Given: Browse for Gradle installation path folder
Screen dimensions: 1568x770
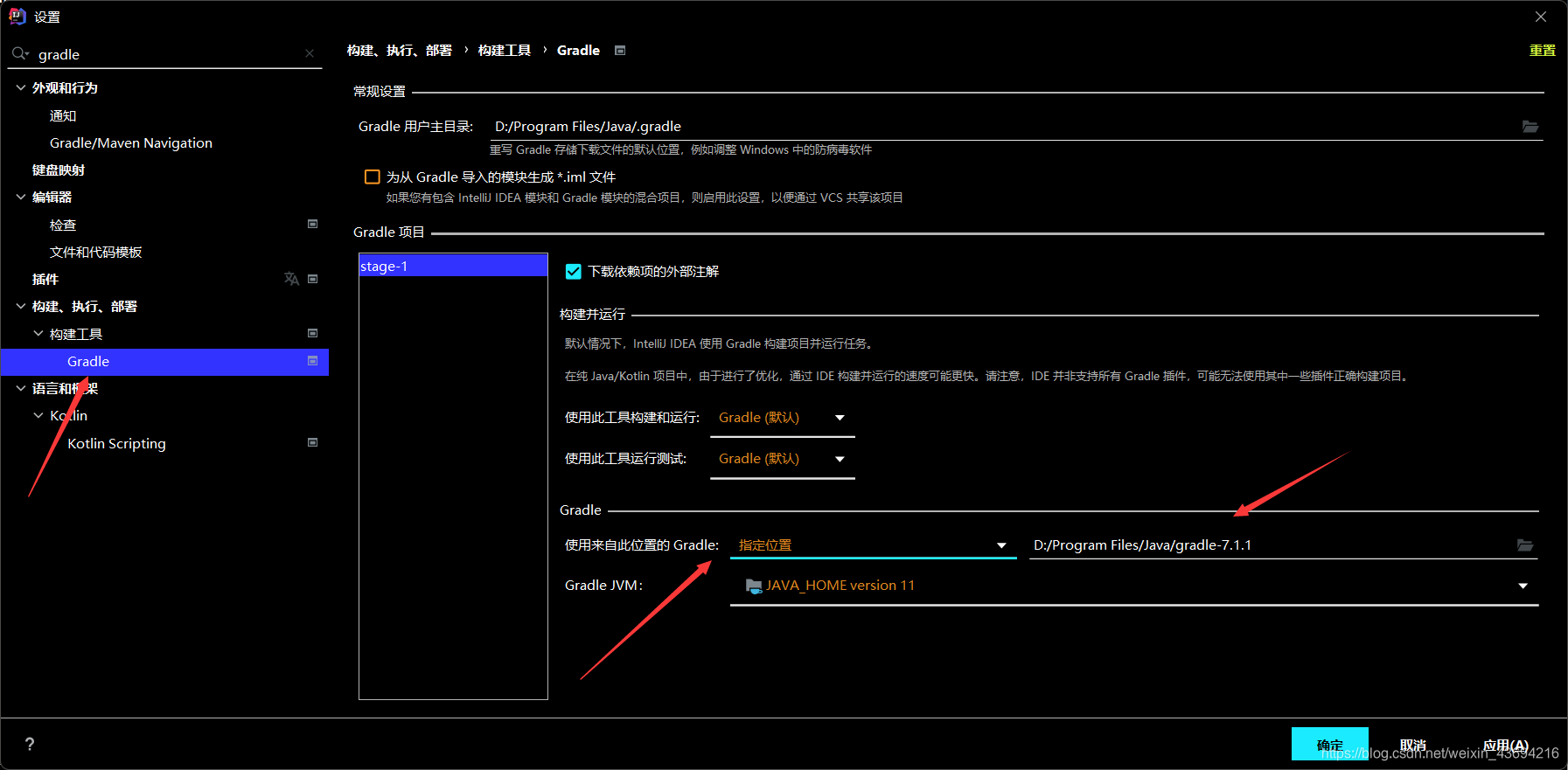Looking at the screenshot, I should click(1525, 545).
